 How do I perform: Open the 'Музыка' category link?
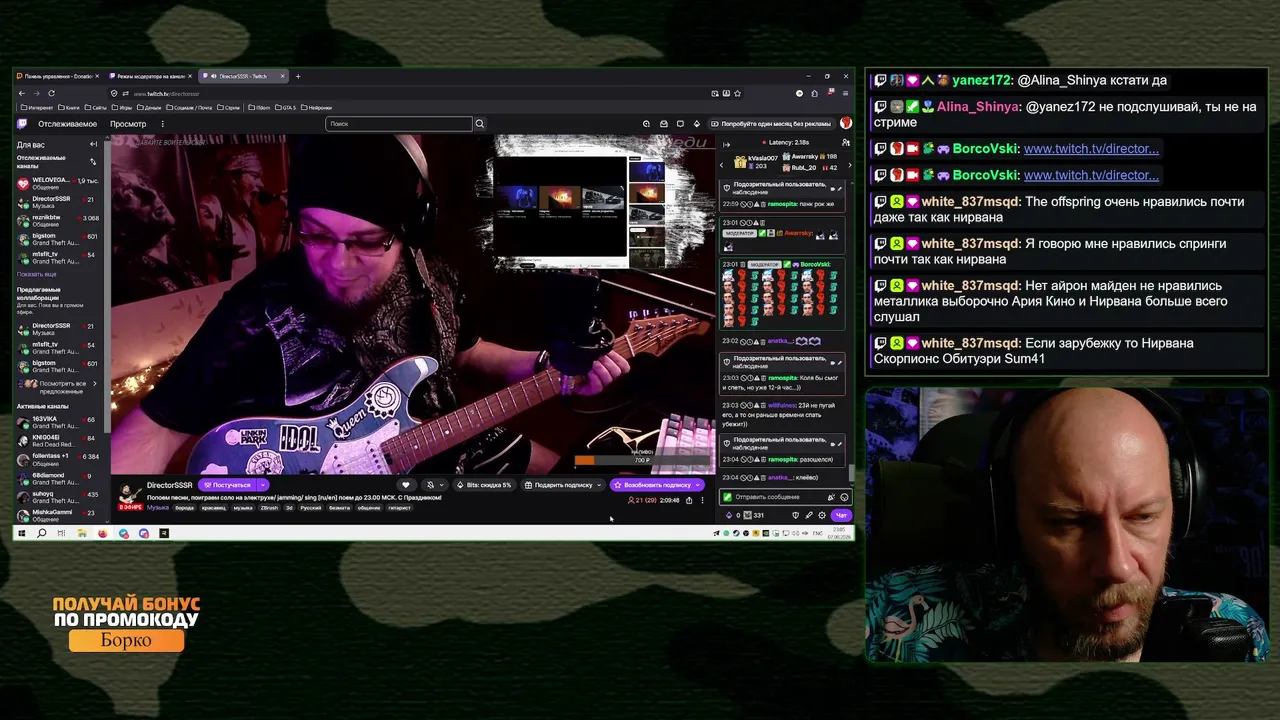click(x=158, y=508)
